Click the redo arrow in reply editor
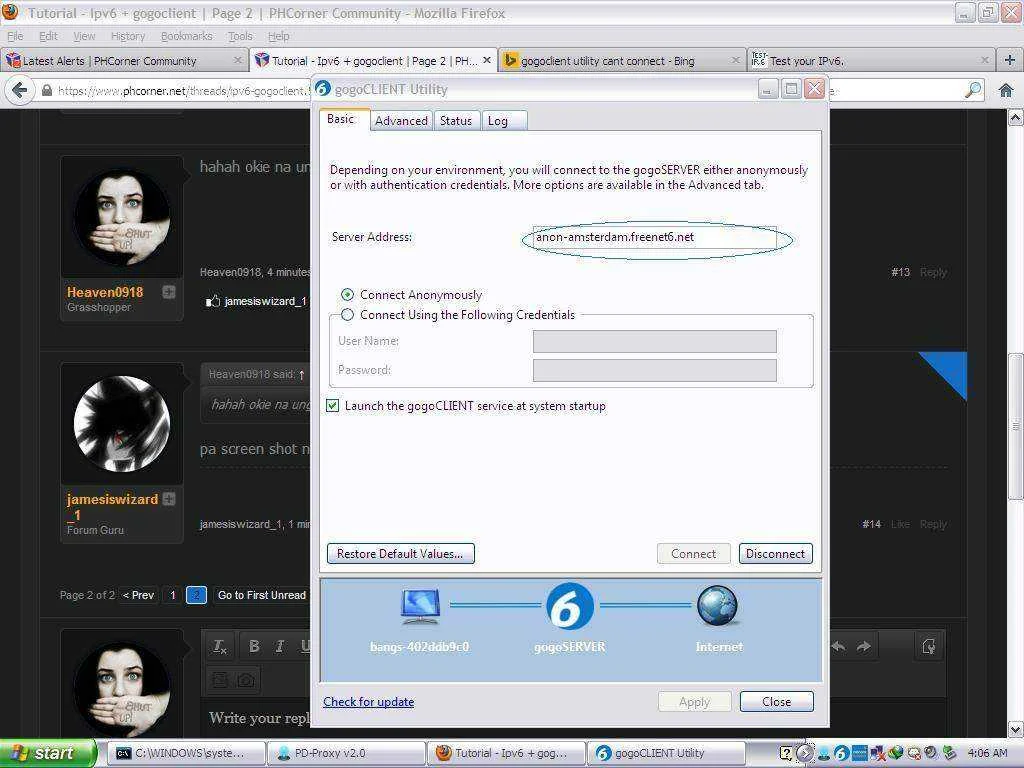 tap(864, 646)
